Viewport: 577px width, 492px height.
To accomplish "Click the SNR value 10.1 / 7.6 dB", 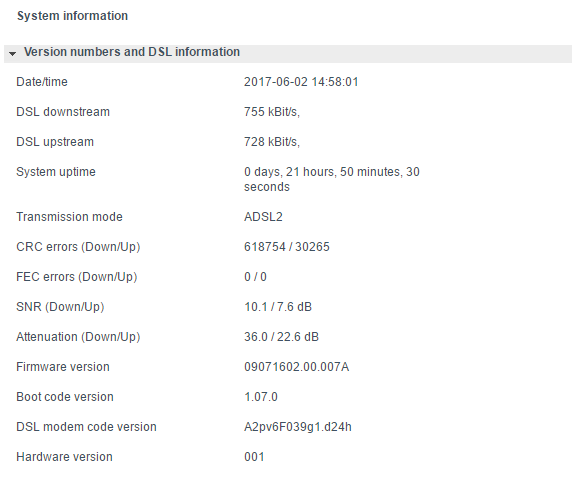I will 278,307.
